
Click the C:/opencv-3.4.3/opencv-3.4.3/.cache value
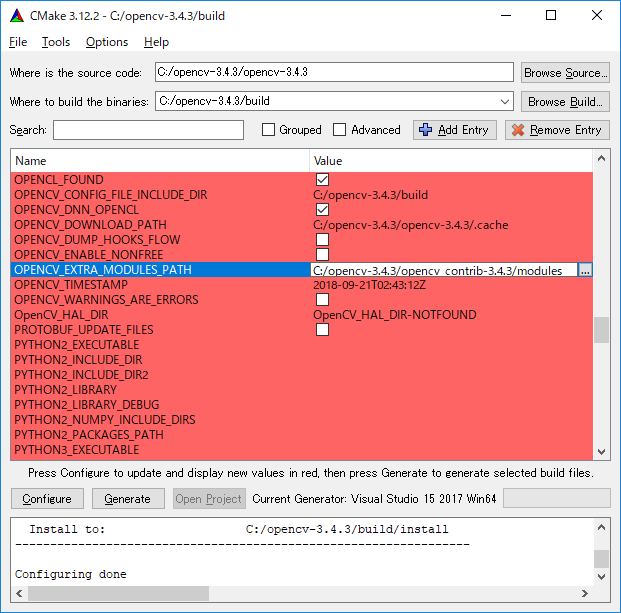click(410, 225)
